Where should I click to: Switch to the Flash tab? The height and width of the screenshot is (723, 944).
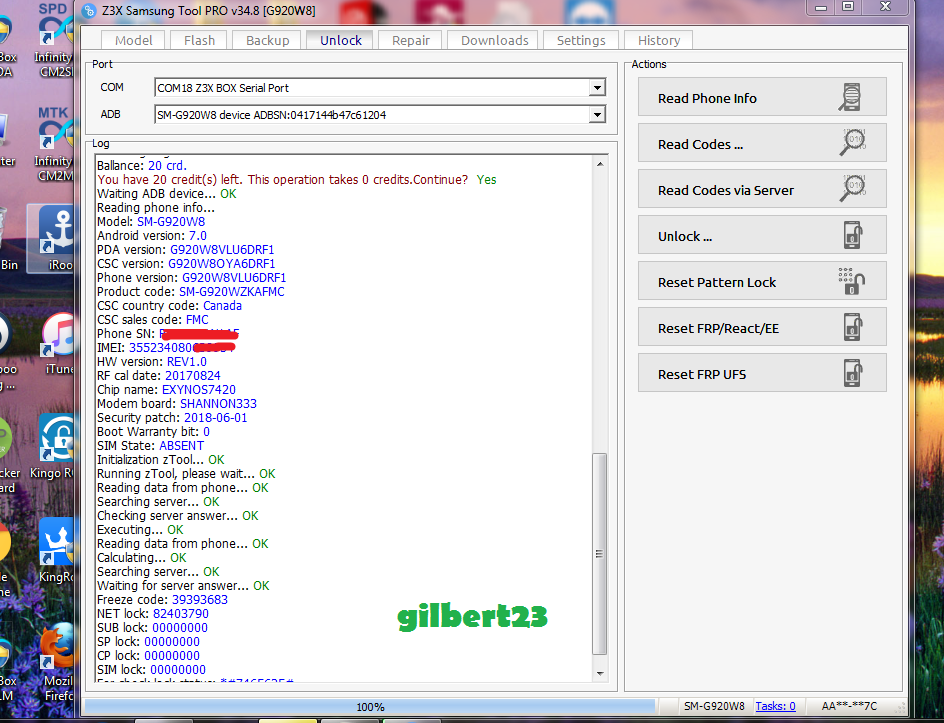(199, 40)
